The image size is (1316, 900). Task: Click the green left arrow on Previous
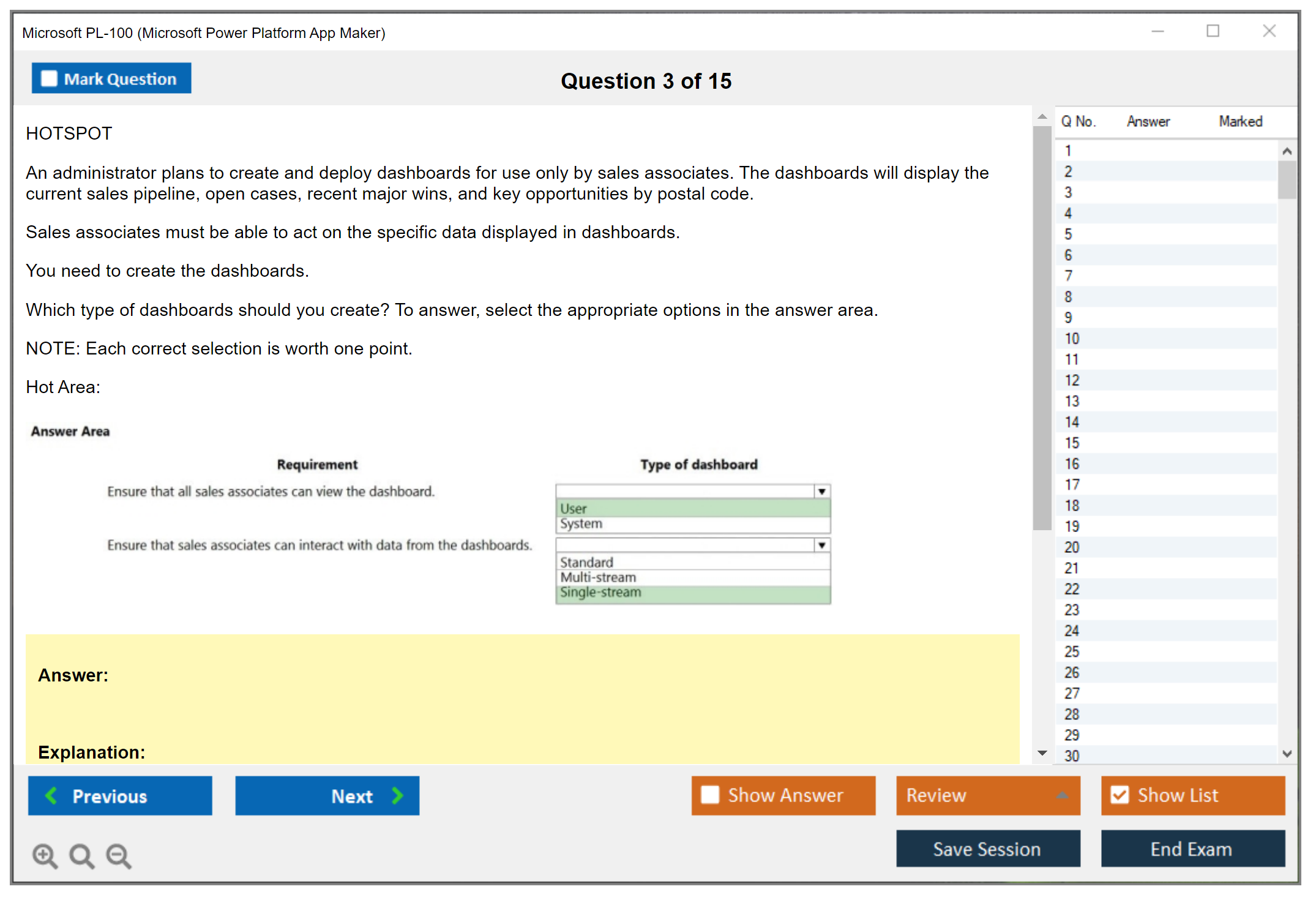click(x=52, y=795)
